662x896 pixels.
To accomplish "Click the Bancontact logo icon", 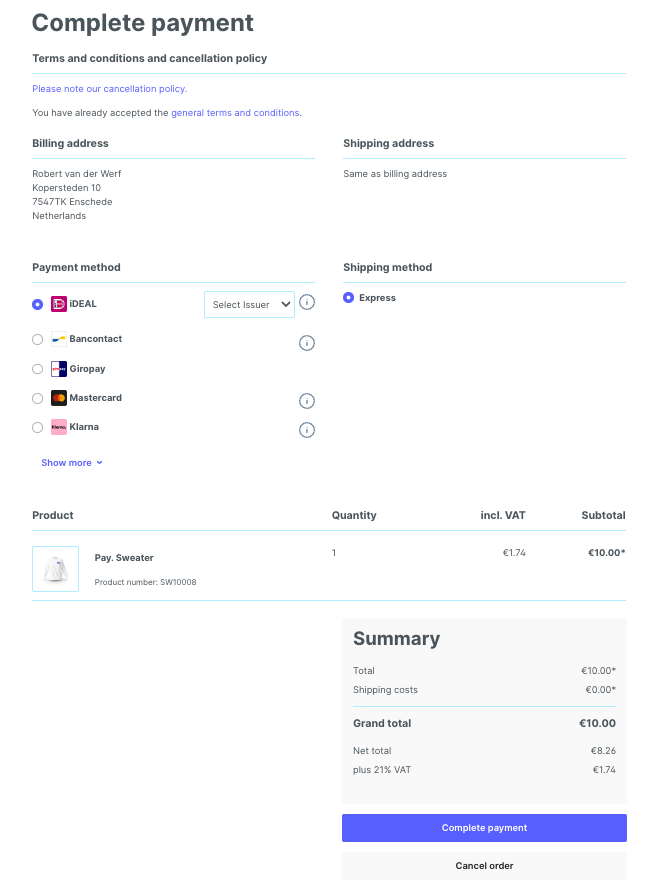I will click(x=59, y=339).
